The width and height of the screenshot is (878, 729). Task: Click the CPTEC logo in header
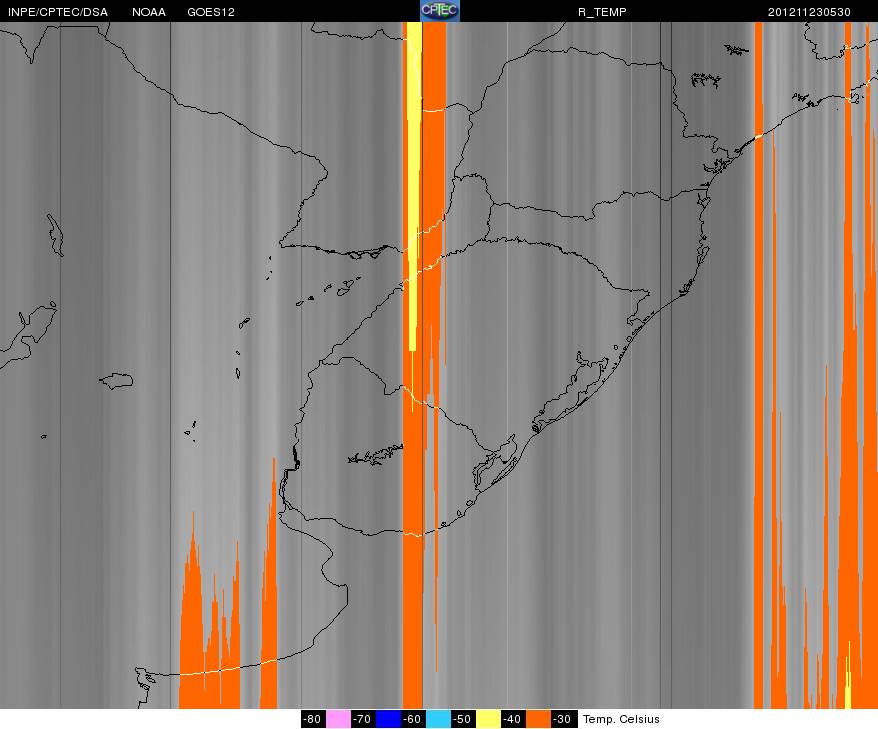[x=440, y=11]
